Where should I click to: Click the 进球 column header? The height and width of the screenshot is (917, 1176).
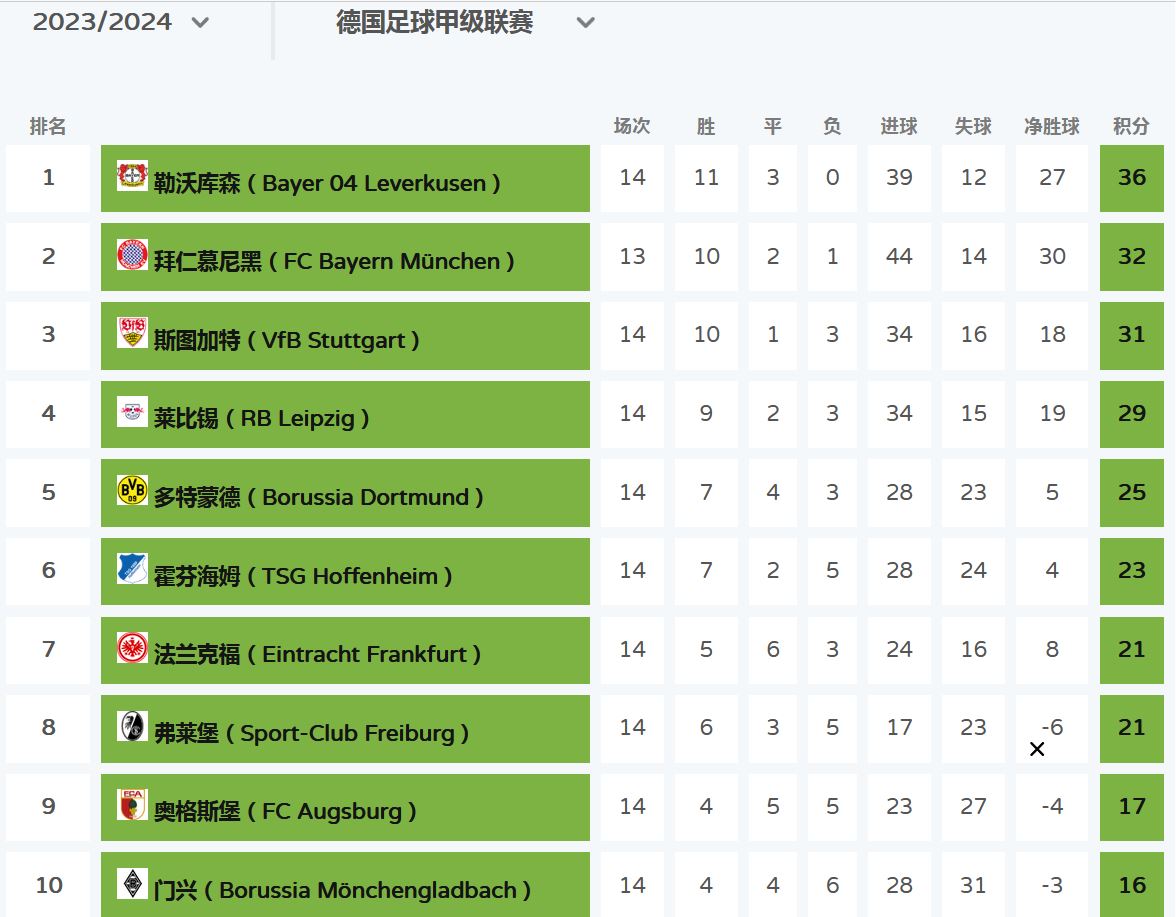pyautogui.click(x=899, y=127)
